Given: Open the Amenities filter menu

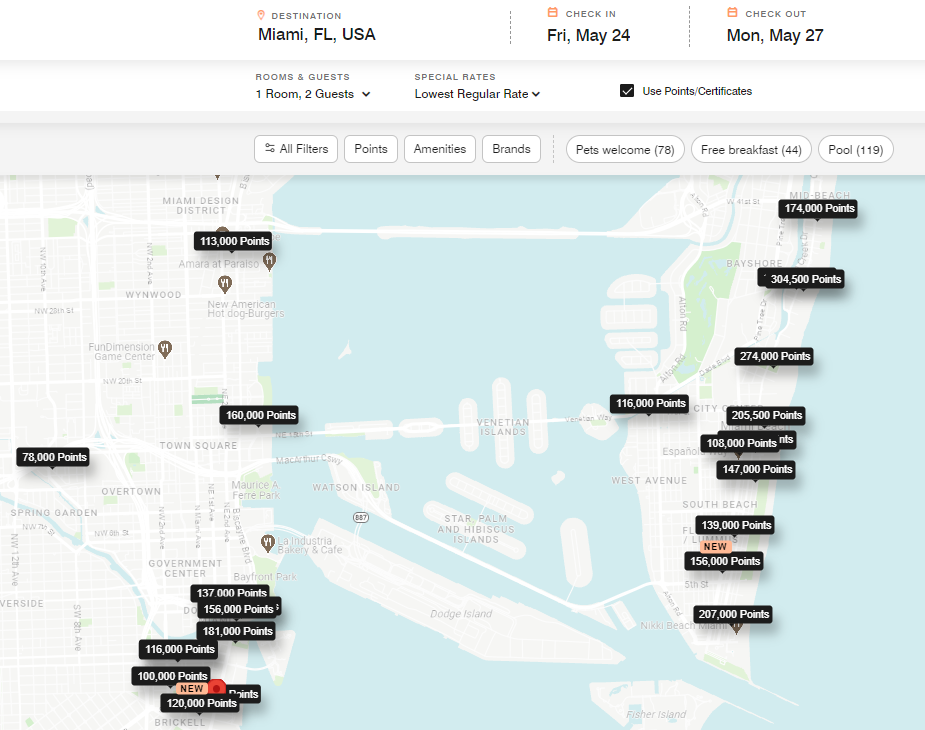Looking at the screenshot, I should coord(440,149).
